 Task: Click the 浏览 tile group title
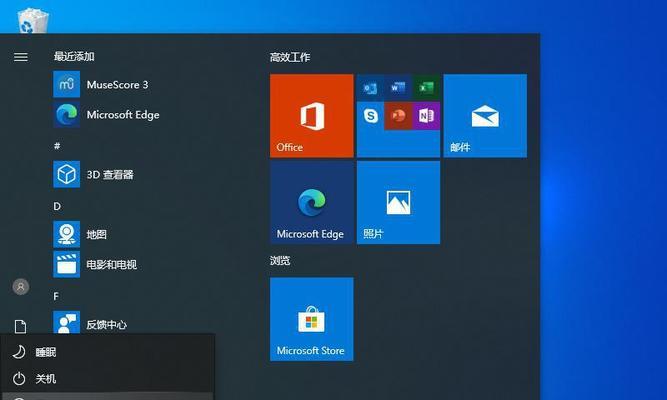coord(280,260)
